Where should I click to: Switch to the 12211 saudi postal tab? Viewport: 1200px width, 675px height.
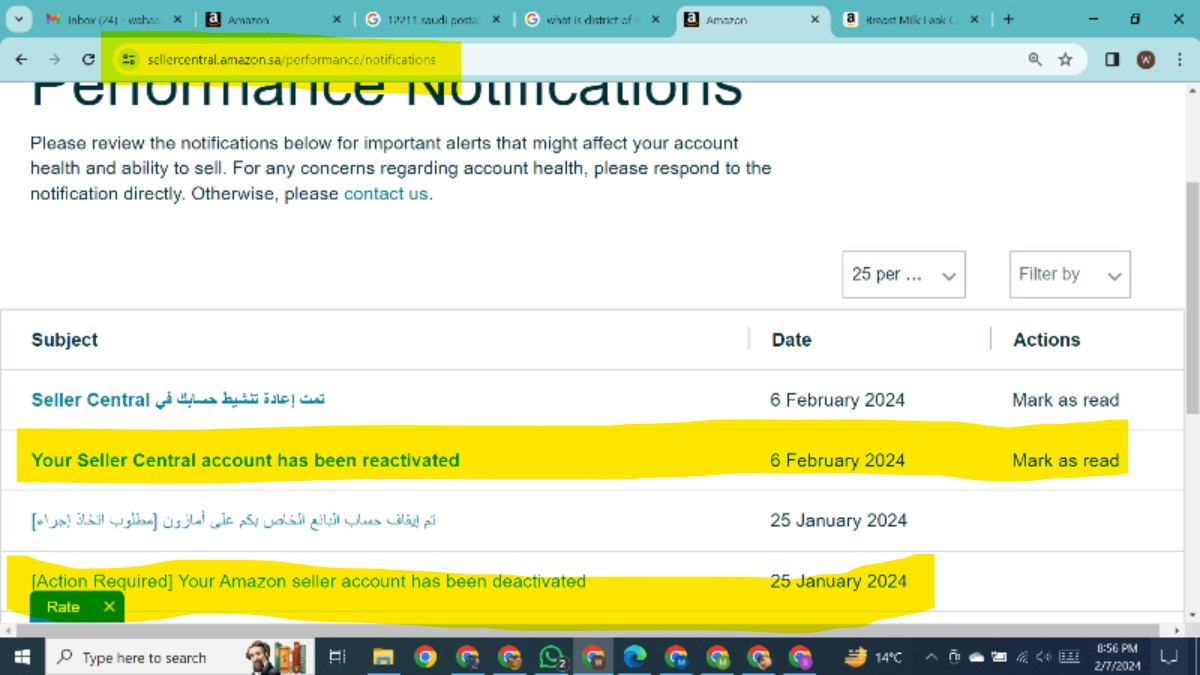point(433,19)
